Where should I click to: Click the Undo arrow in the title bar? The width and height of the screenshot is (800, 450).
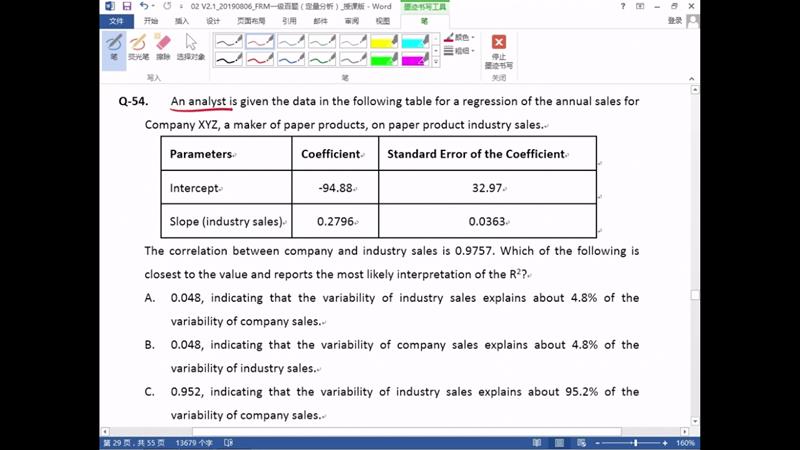tap(144, 6)
